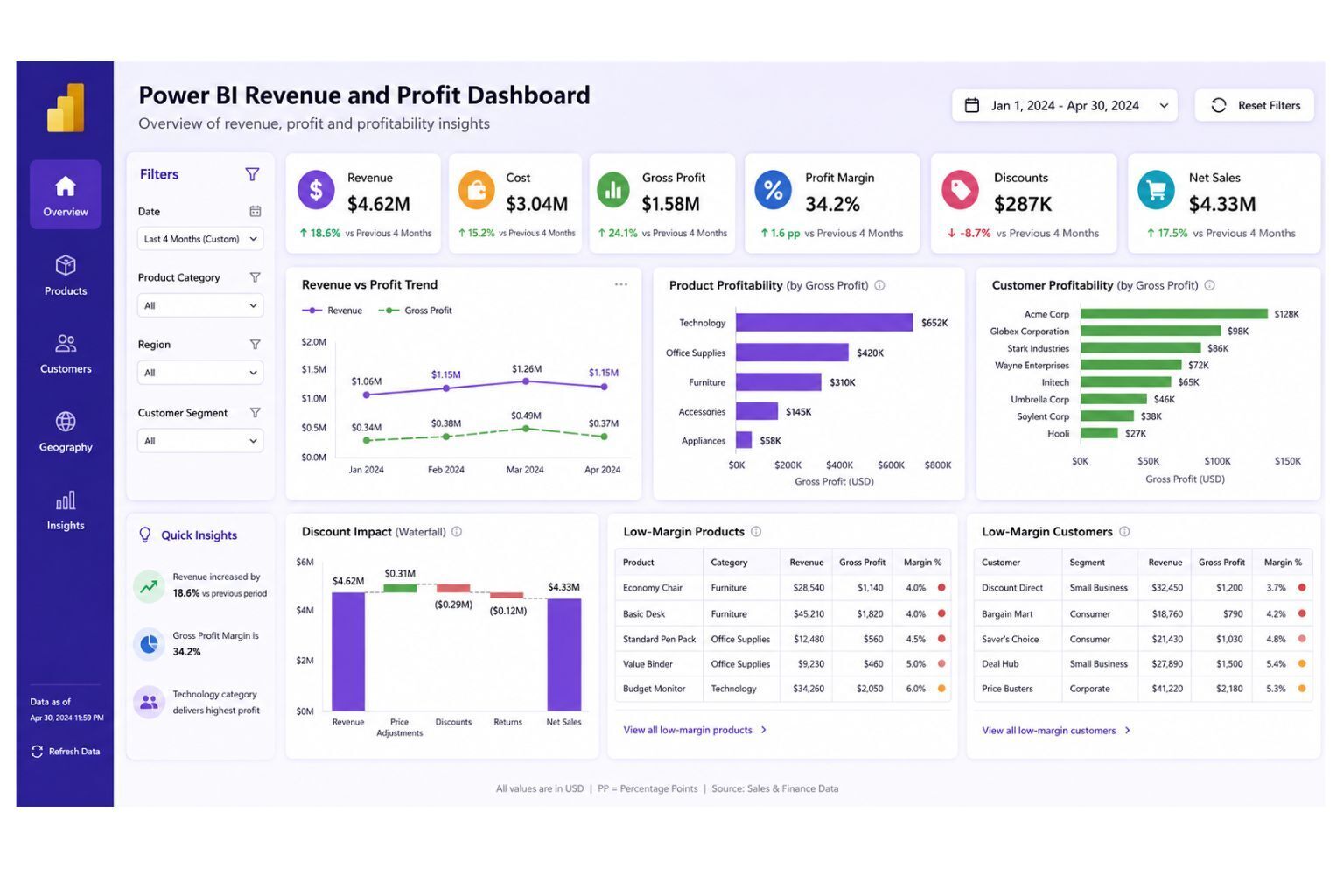Open the Revenue vs Profit Trend options menu
This screenshot has width=1344, height=896.
pos(621,284)
